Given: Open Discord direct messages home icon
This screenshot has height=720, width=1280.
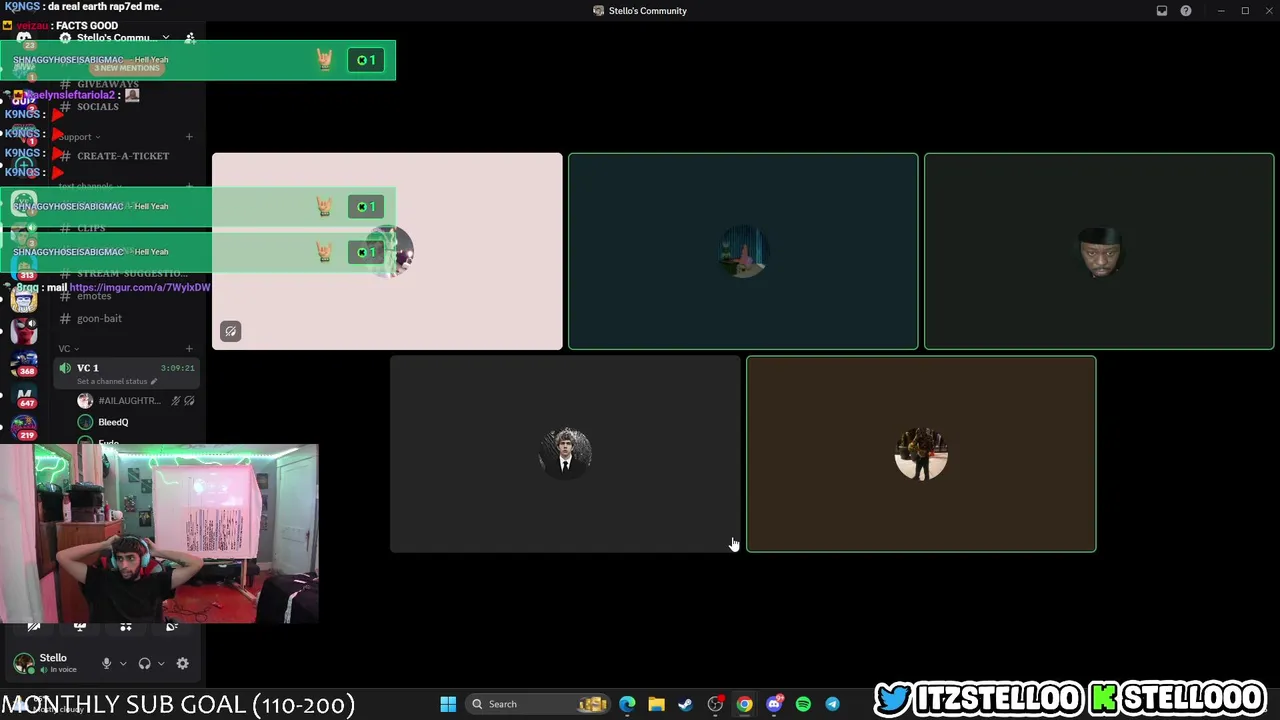Looking at the screenshot, I should [24, 38].
